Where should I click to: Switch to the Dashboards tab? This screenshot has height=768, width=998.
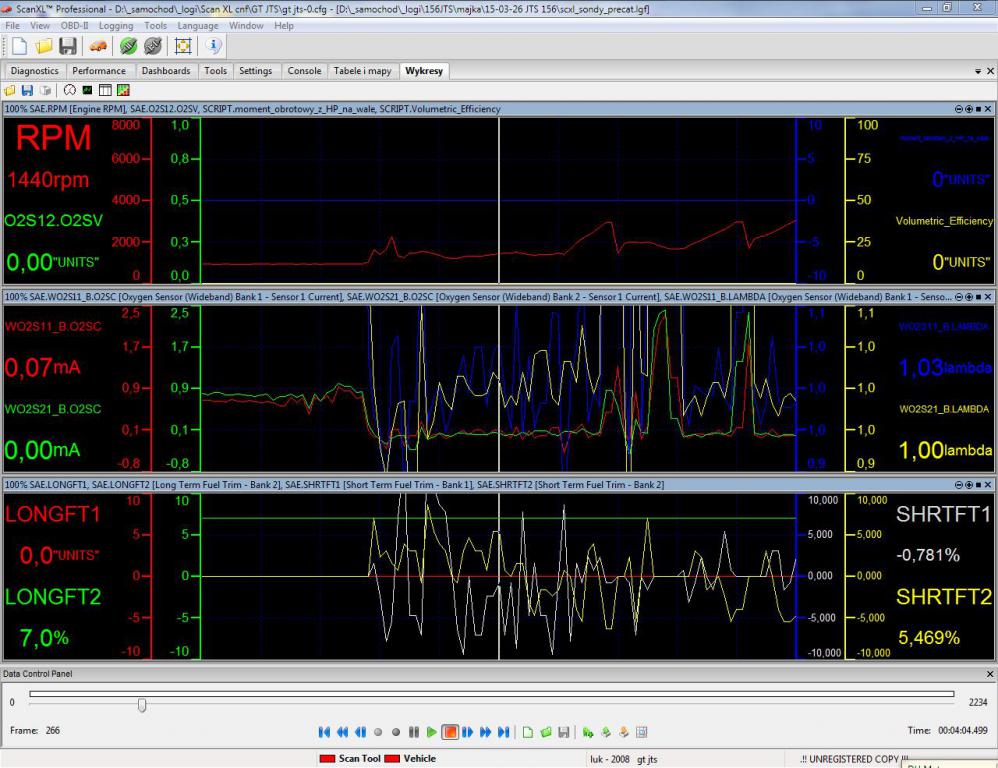(165, 71)
